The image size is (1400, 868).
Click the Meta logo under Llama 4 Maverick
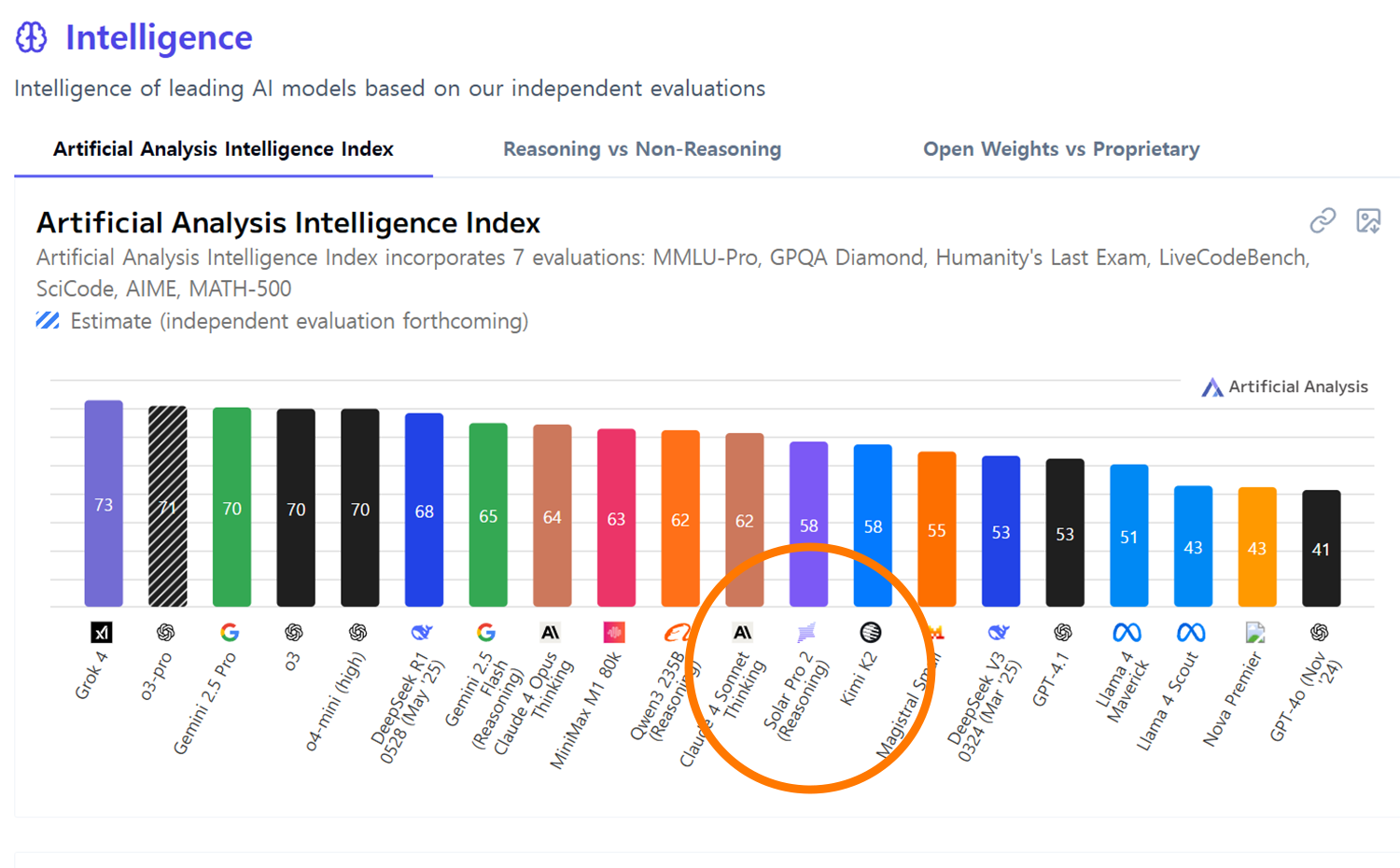1127,633
